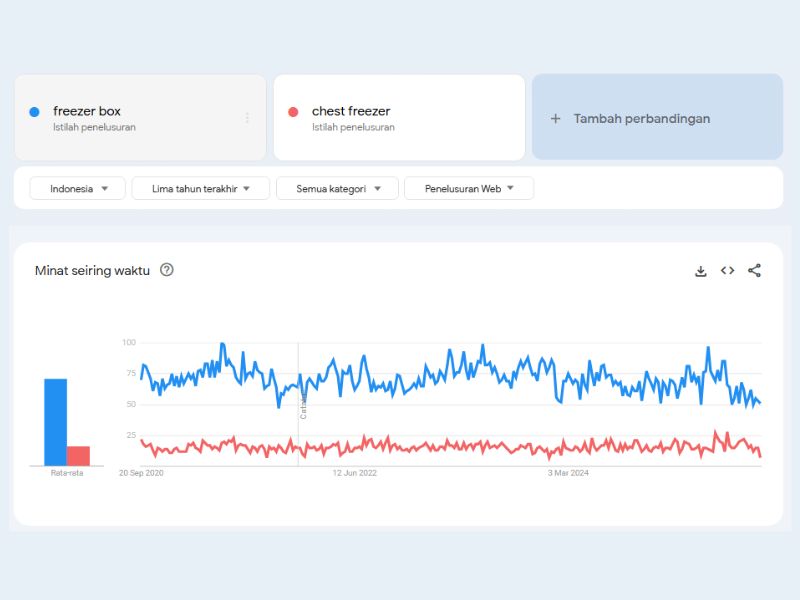Click the plus icon to add comparison
The image size is (800, 600).
pos(556,118)
